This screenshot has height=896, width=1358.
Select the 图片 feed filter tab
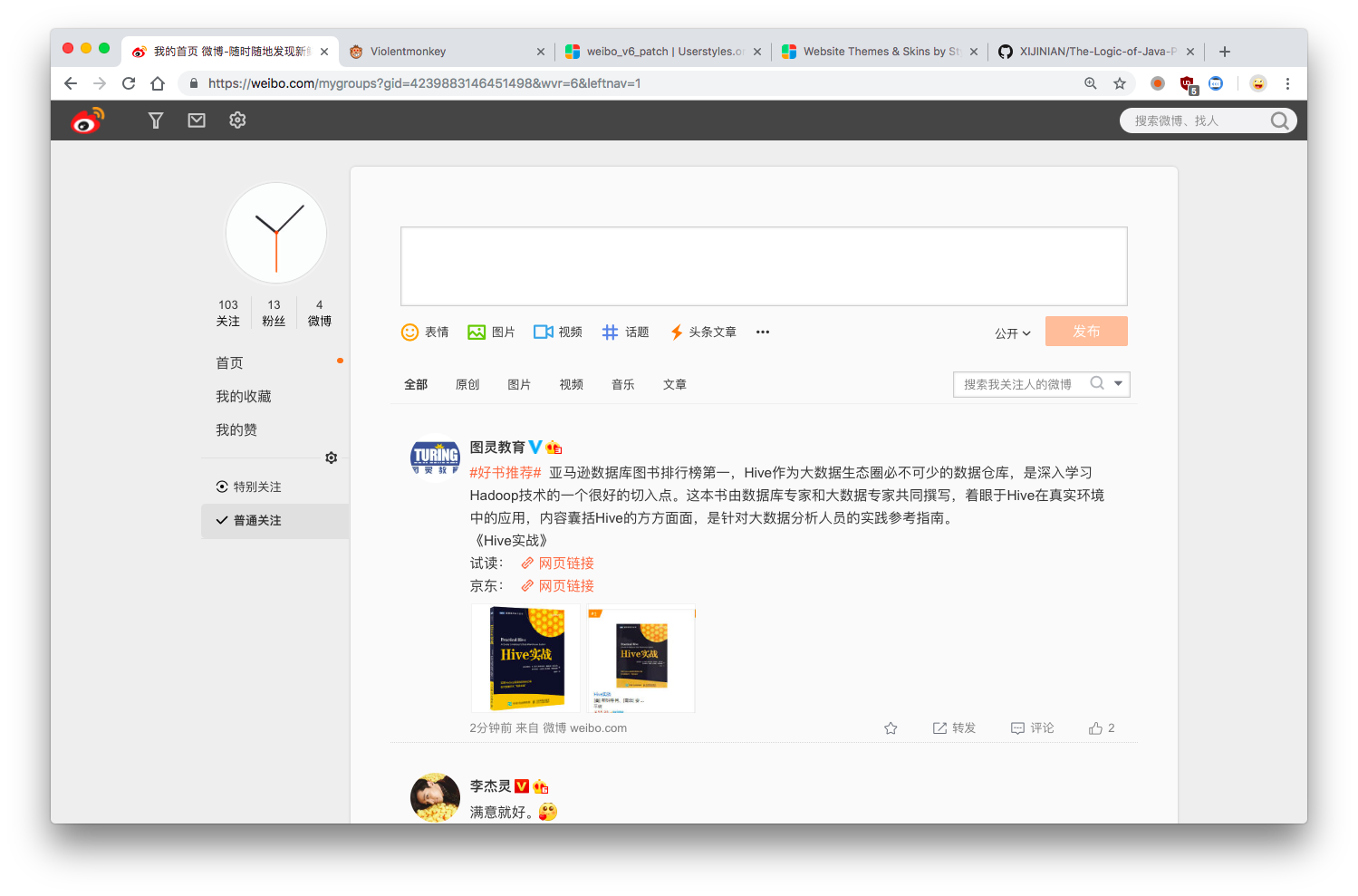point(519,385)
